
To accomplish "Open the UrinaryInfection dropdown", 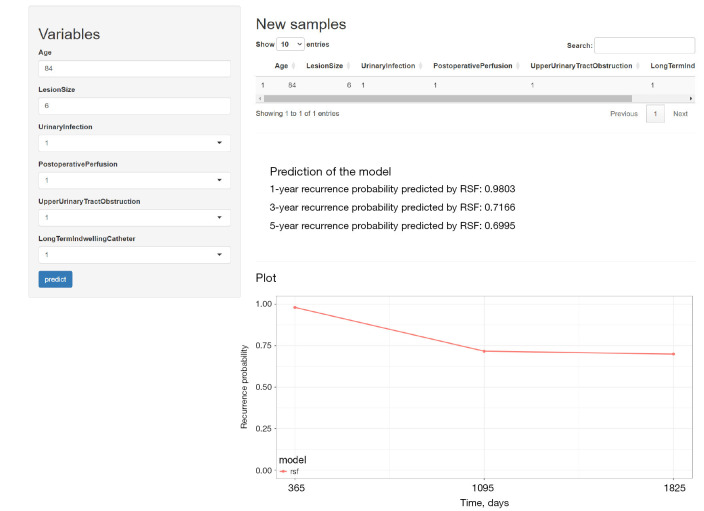I will pos(134,143).
